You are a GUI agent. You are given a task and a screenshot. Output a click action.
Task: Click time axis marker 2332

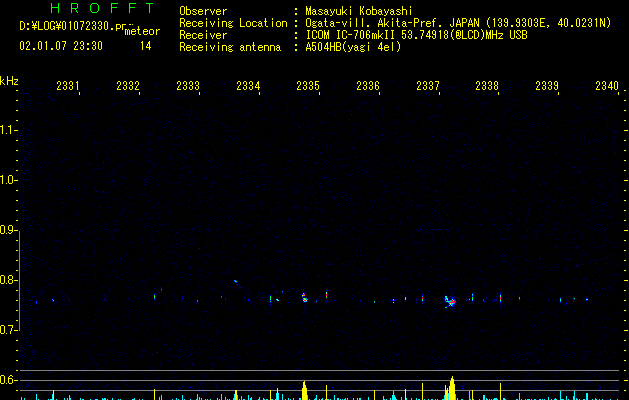pyautogui.click(x=128, y=86)
